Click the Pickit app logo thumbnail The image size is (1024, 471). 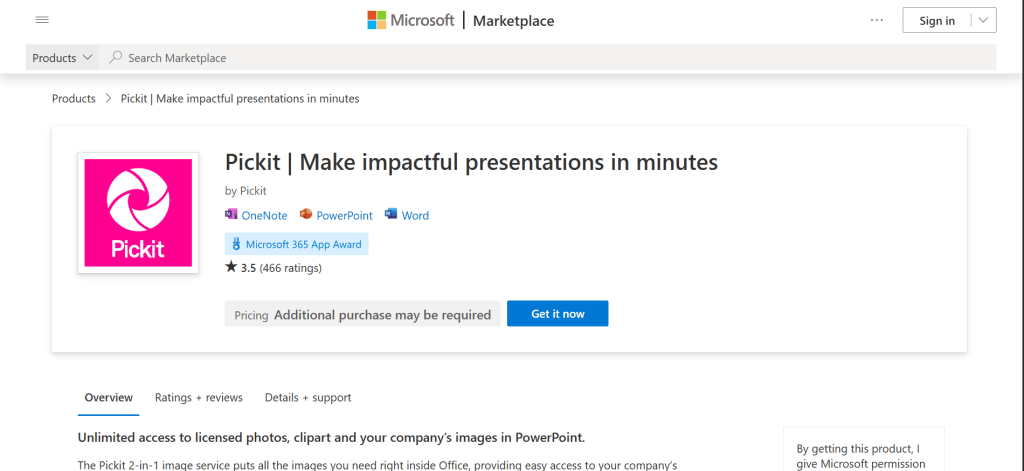138,213
